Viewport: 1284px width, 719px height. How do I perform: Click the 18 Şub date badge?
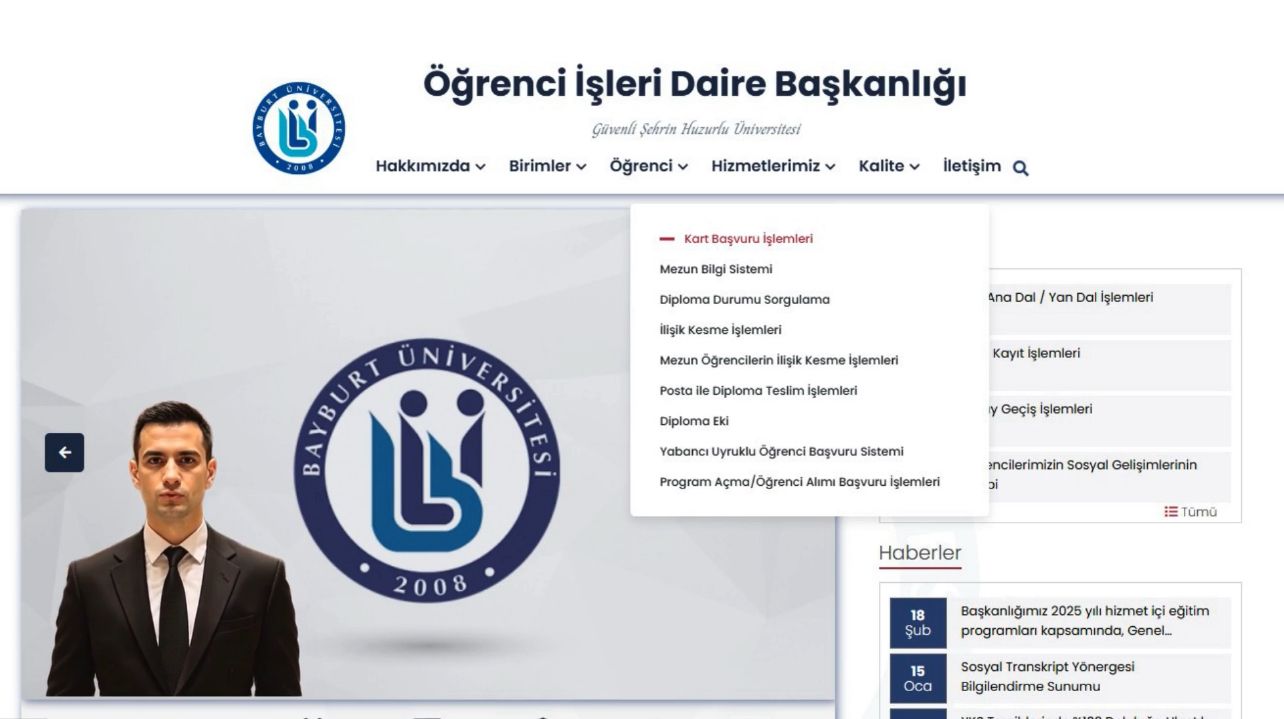pos(918,623)
